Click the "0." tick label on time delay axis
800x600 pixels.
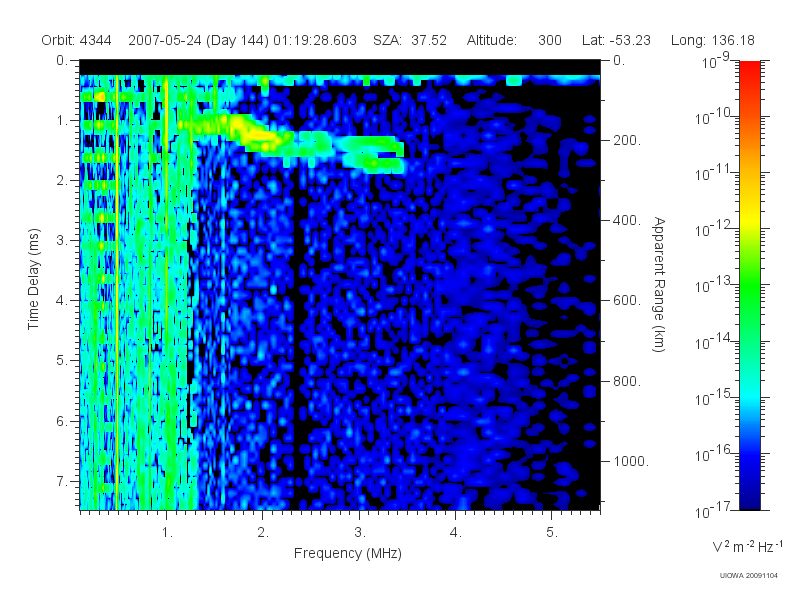[61, 60]
